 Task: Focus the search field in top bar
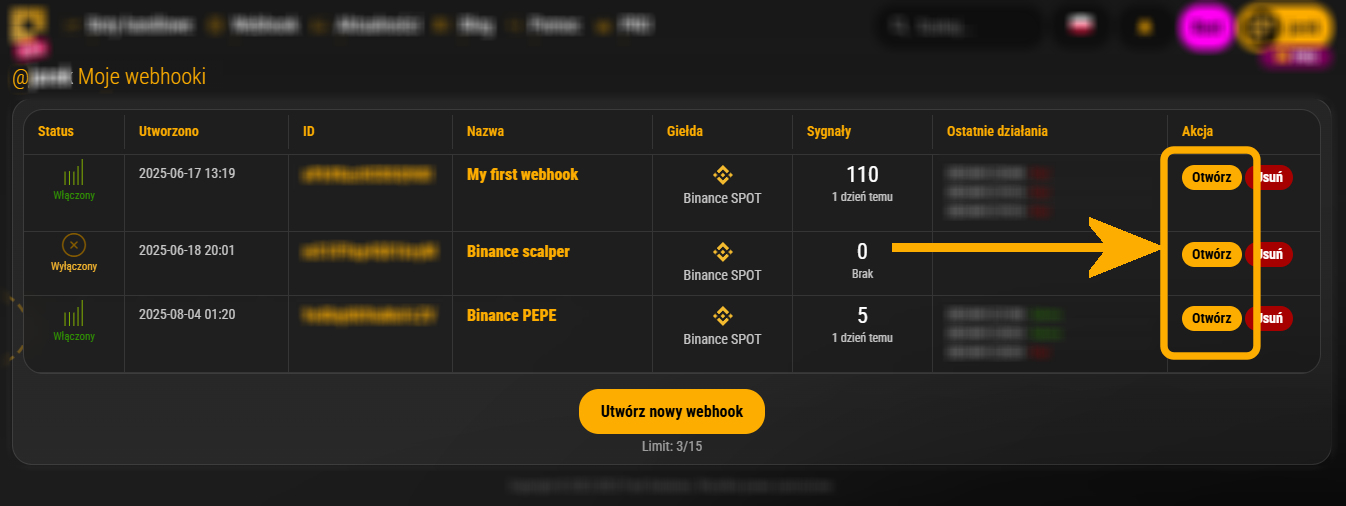[958, 27]
